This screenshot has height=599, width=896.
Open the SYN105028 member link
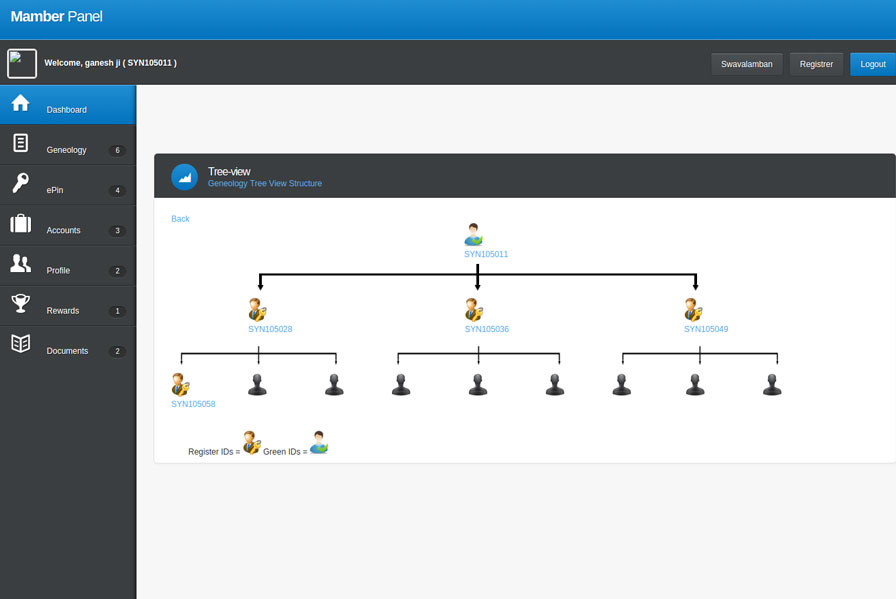coord(270,329)
